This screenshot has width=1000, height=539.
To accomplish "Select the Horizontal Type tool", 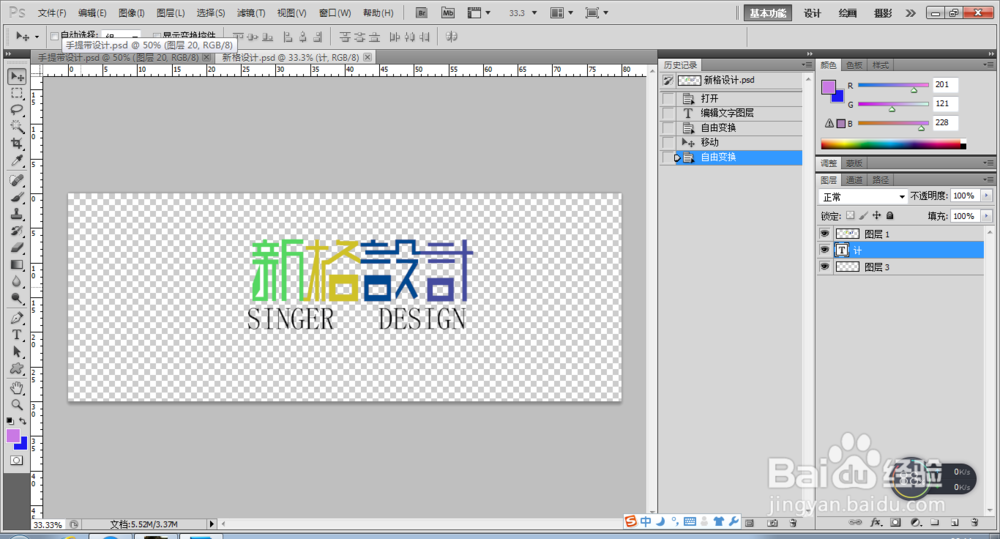I will coord(17,335).
